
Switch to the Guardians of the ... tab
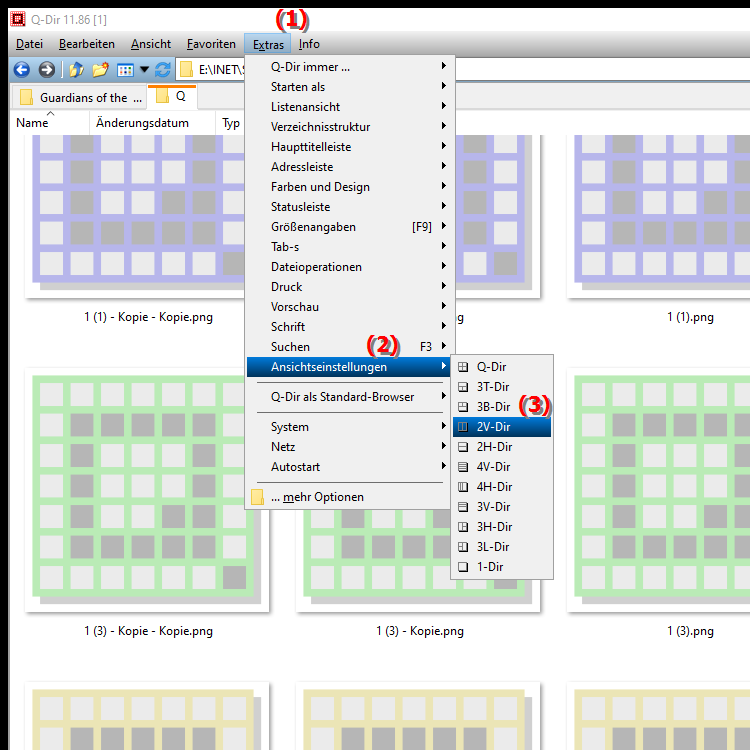(x=79, y=98)
